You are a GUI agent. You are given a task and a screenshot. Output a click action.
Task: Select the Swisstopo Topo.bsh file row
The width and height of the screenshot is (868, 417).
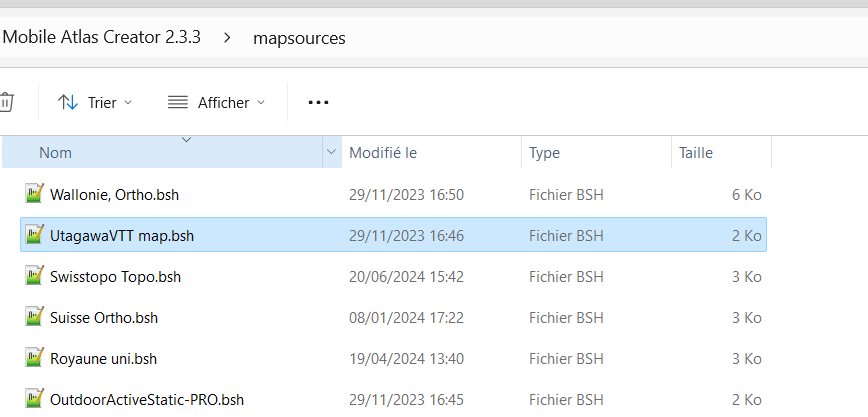click(x=393, y=276)
